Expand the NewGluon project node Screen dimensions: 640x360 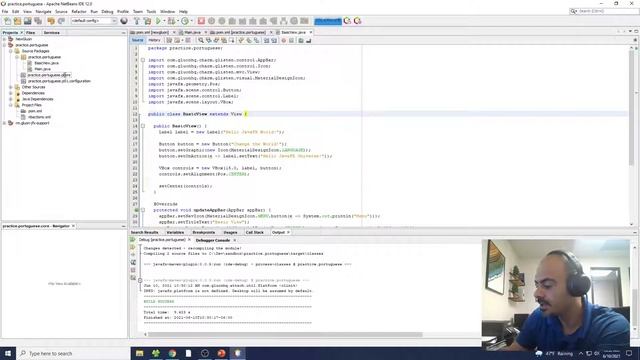point(4,39)
